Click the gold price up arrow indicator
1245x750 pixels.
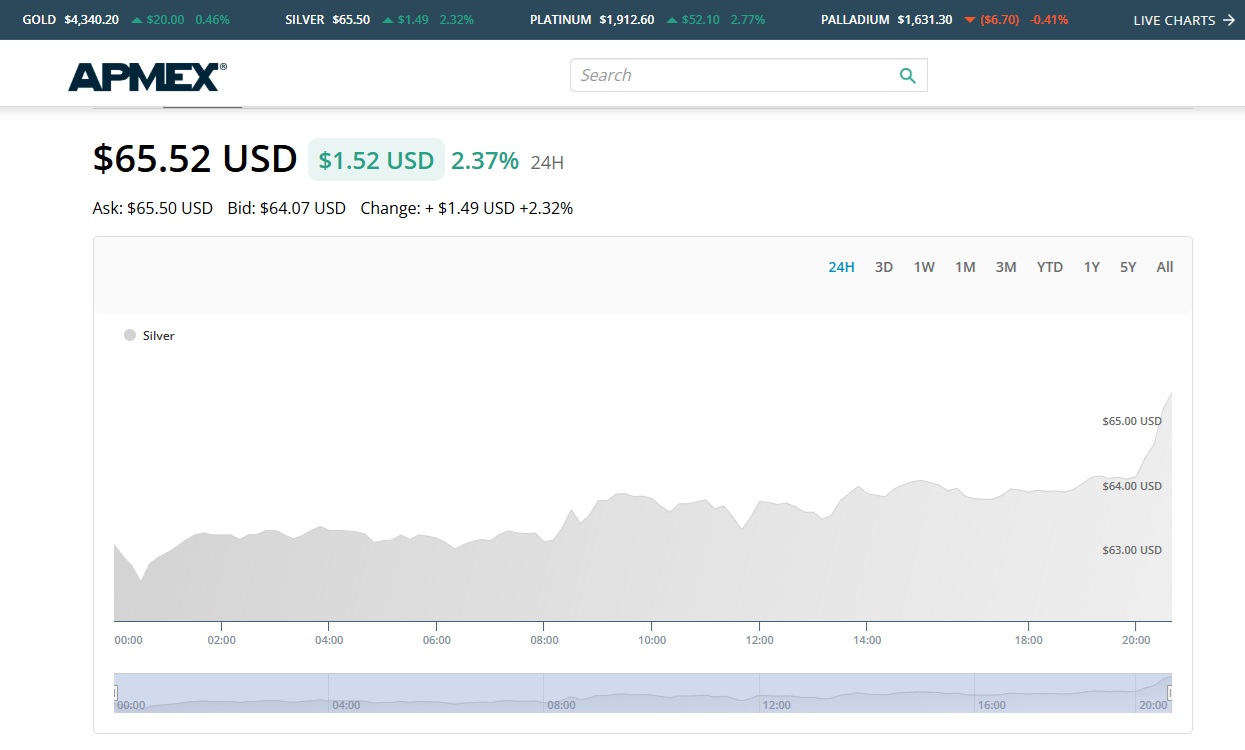[x=136, y=20]
